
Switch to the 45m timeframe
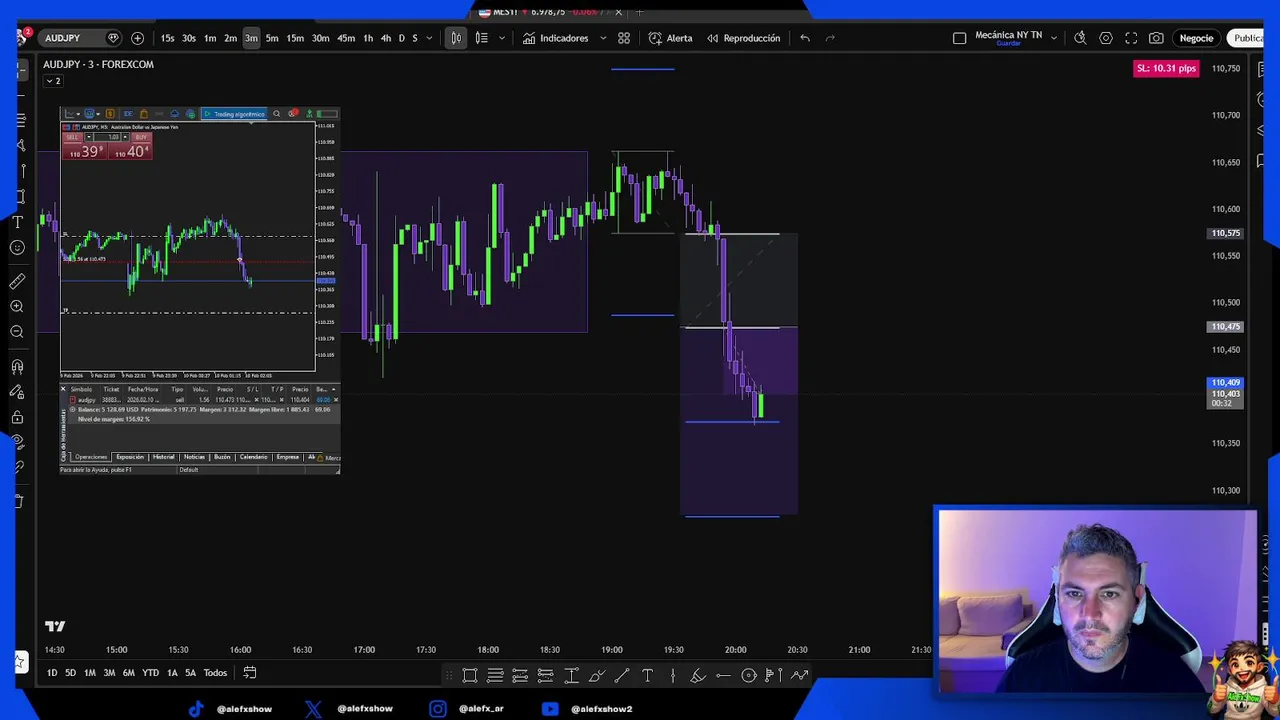tap(346, 38)
